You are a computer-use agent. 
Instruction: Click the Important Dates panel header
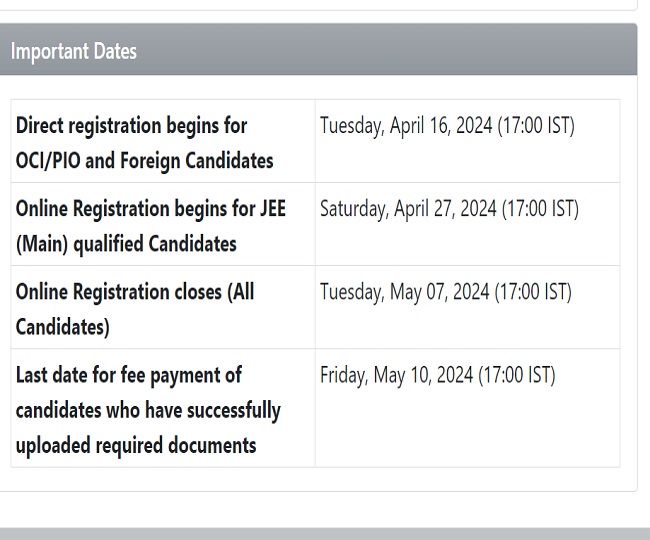318,51
